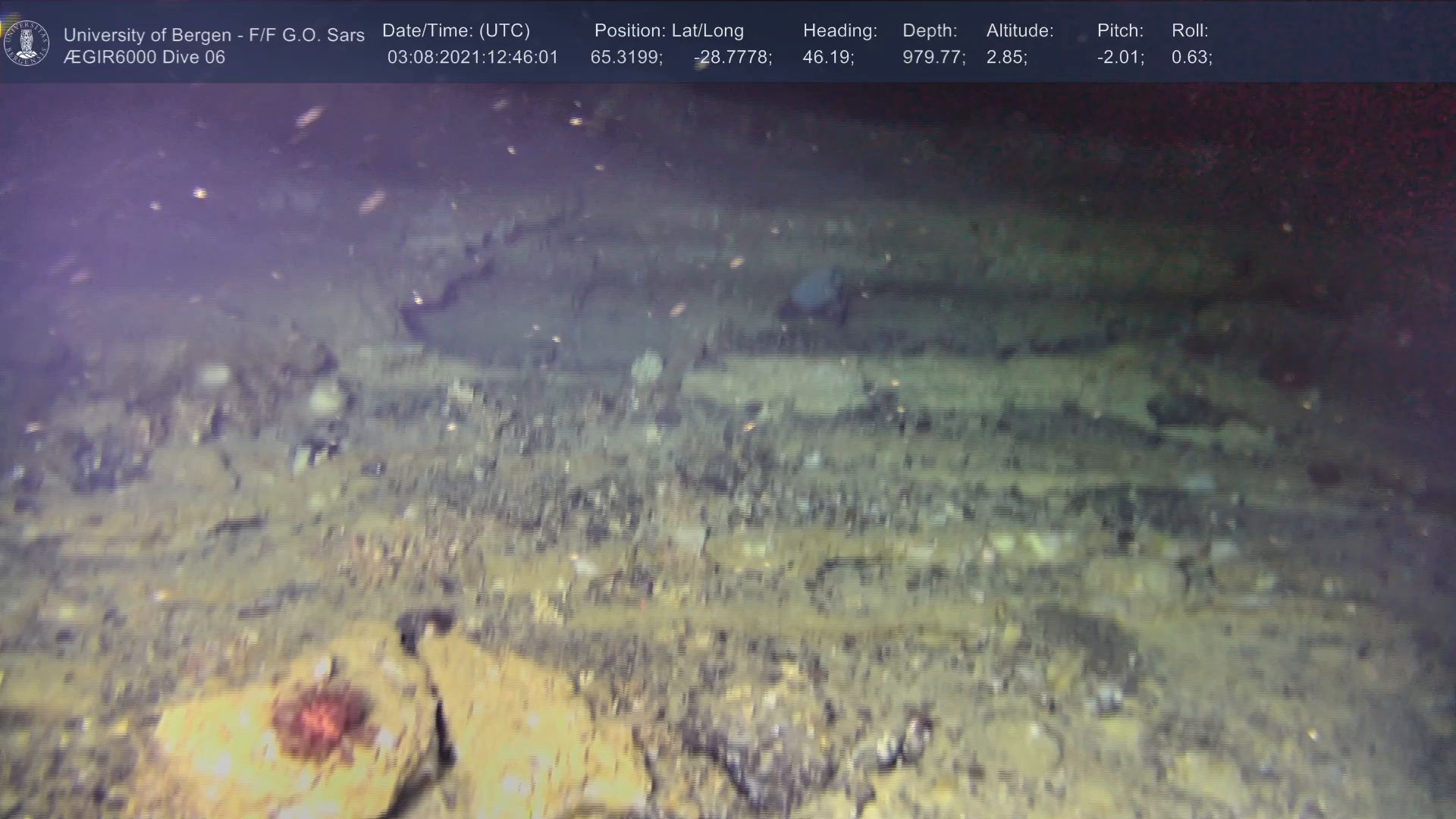Viewport: 1456px width, 819px height.
Task: Click the pitch value -2.01
Action: click(x=1120, y=58)
